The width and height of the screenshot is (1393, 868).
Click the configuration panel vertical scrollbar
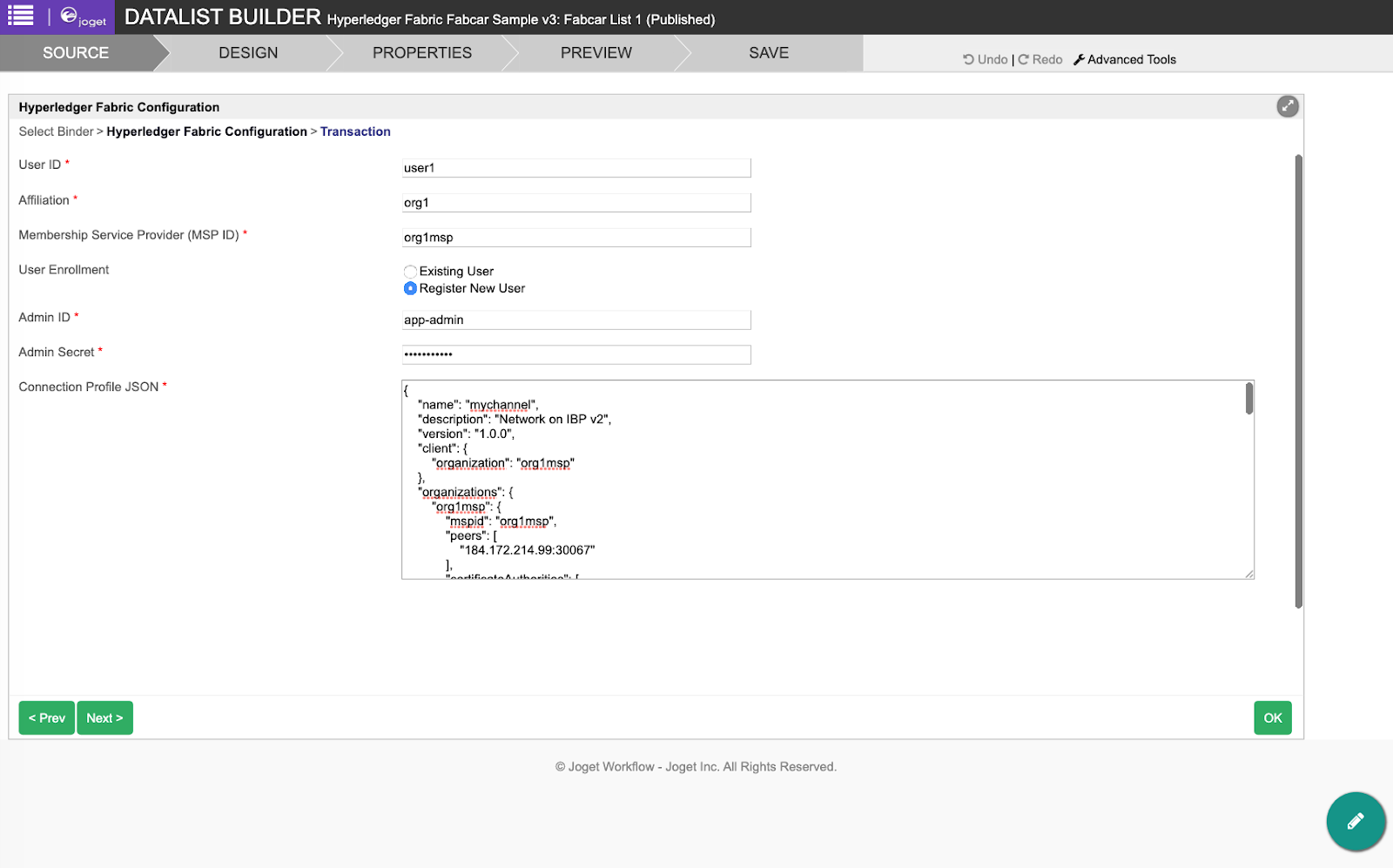pos(1298,381)
